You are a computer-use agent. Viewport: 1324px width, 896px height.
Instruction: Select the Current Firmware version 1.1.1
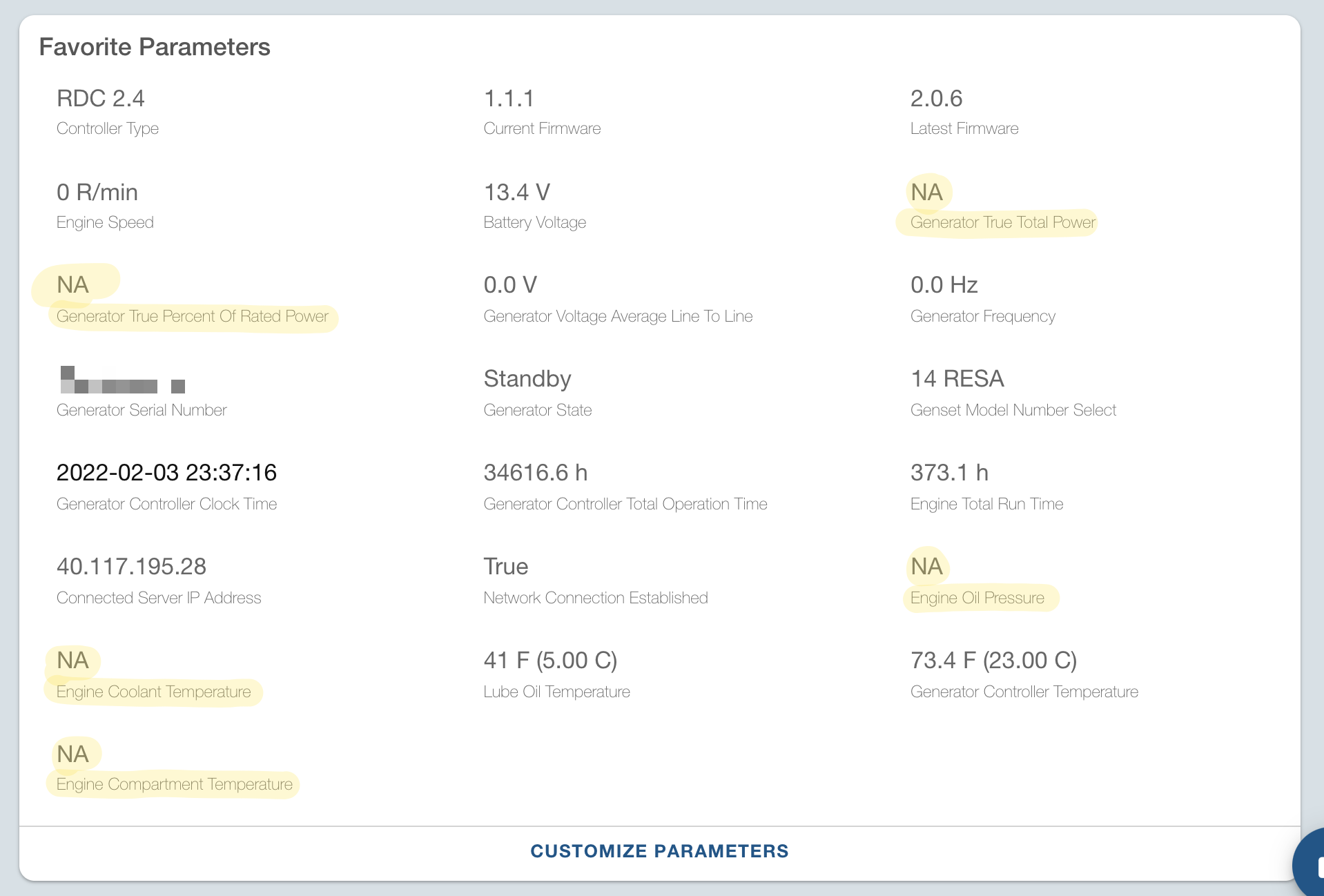coord(509,98)
